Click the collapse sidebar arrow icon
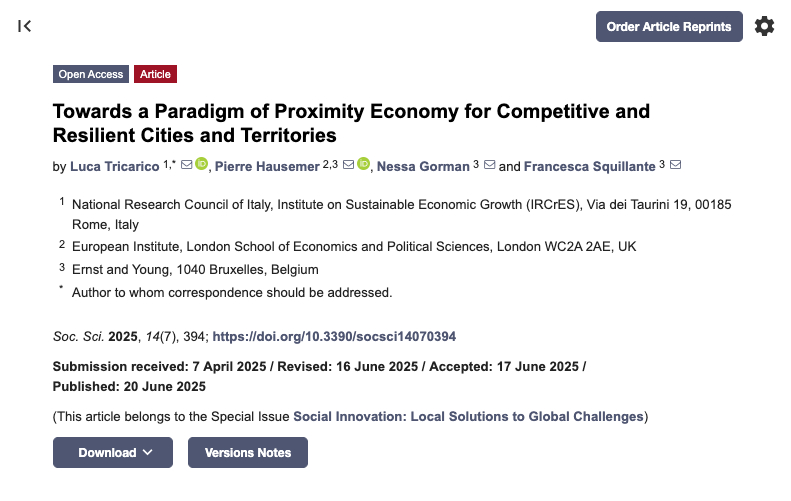 point(25,26)
